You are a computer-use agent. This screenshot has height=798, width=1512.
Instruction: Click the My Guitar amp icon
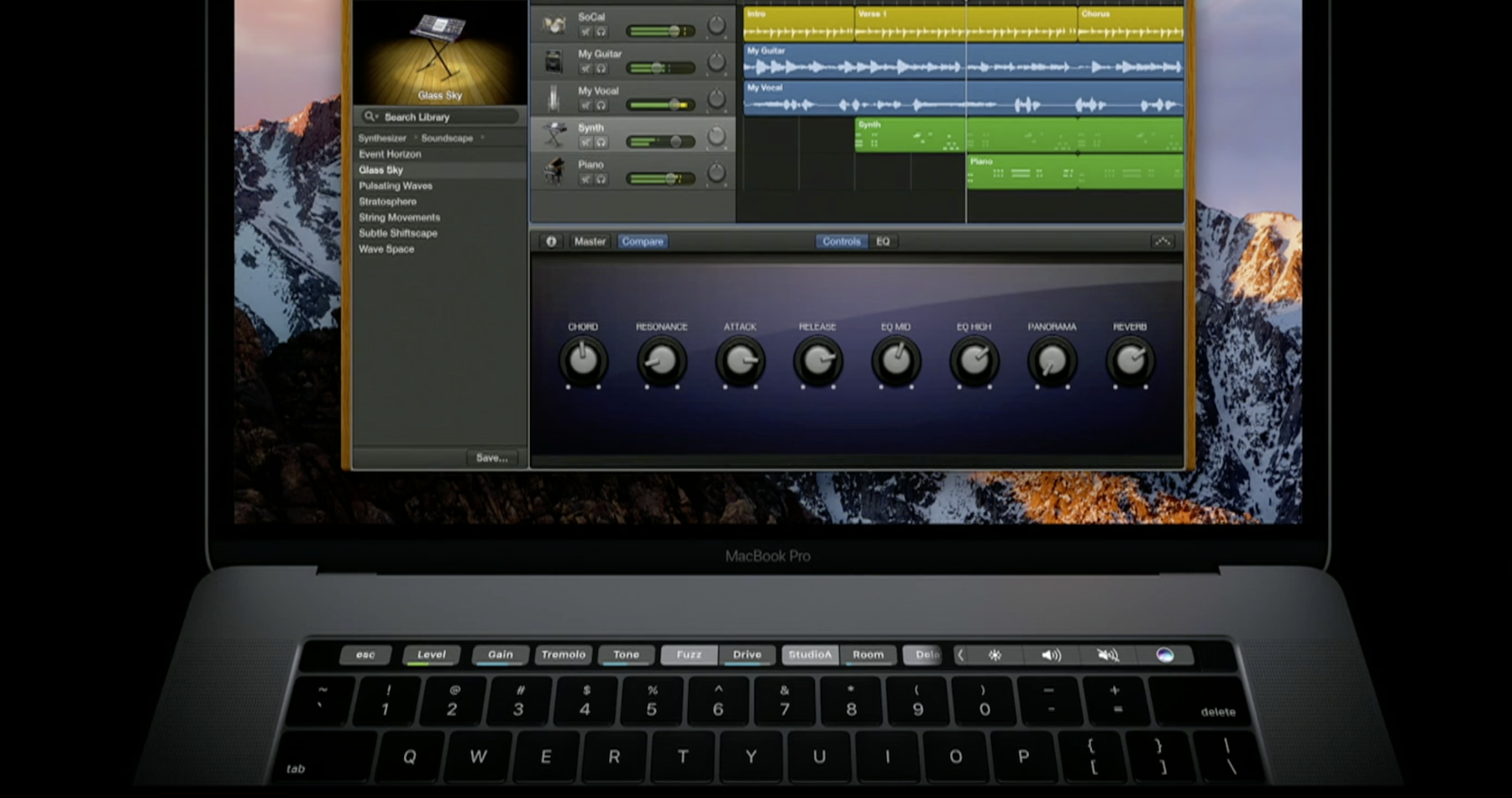tap(554, 60)
